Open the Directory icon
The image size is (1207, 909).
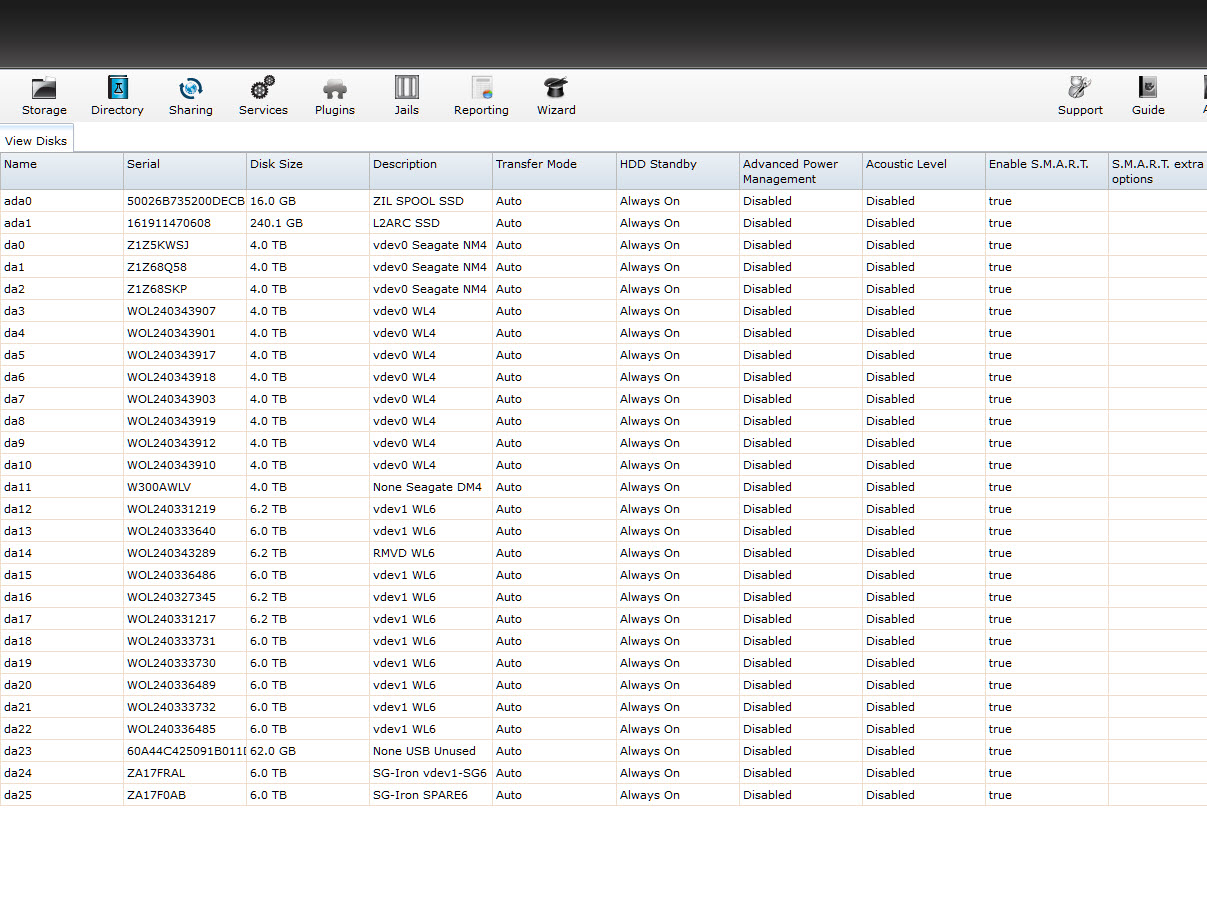tap(117, 96)
